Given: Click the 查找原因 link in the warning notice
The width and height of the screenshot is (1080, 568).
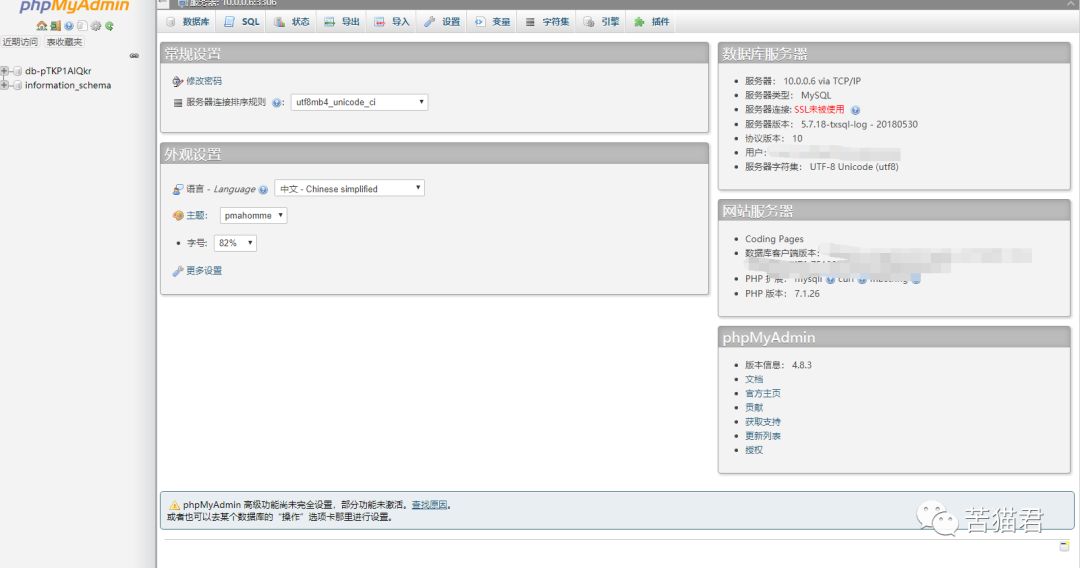Looking at the screenshot, I should pos(429,505).
